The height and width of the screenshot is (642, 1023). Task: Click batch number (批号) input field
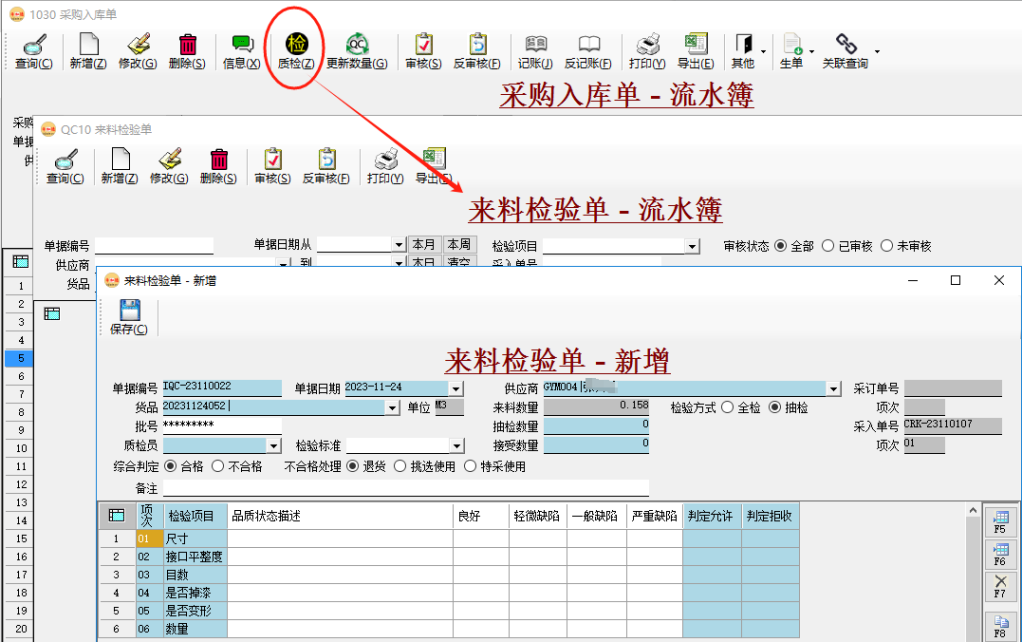click(222, 425)
